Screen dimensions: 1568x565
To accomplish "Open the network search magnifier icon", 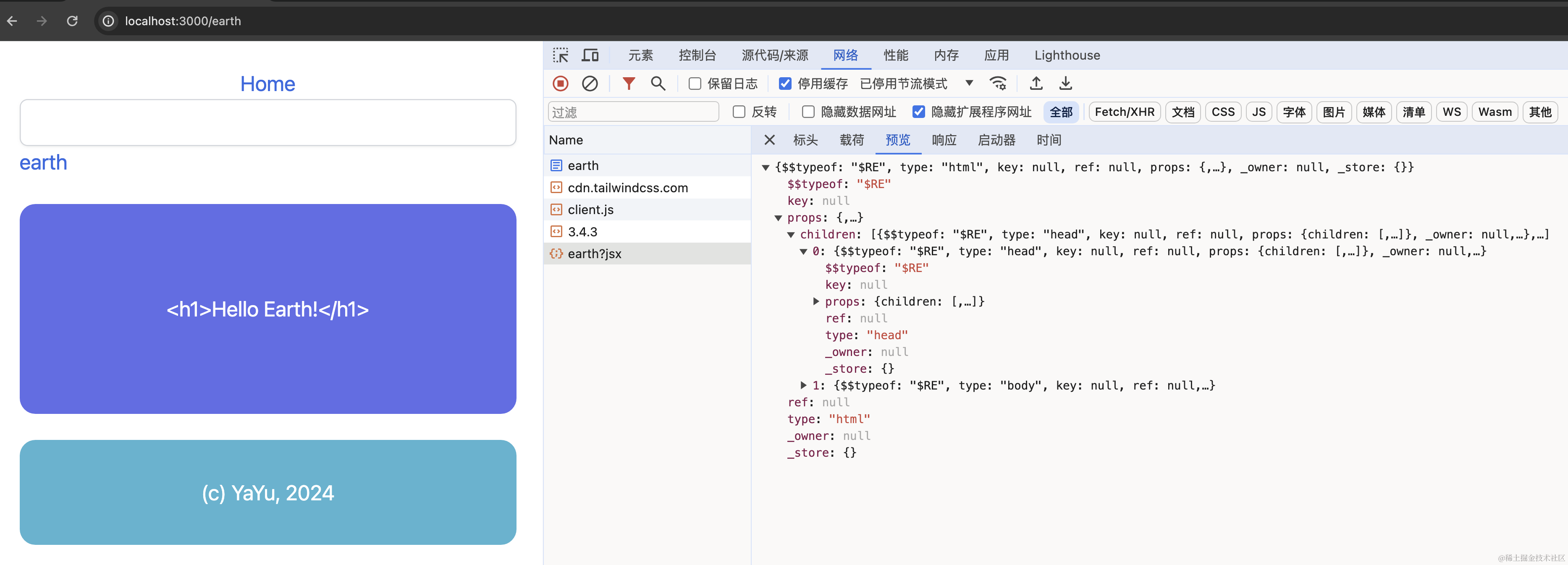I will click(x=657, y=83).
